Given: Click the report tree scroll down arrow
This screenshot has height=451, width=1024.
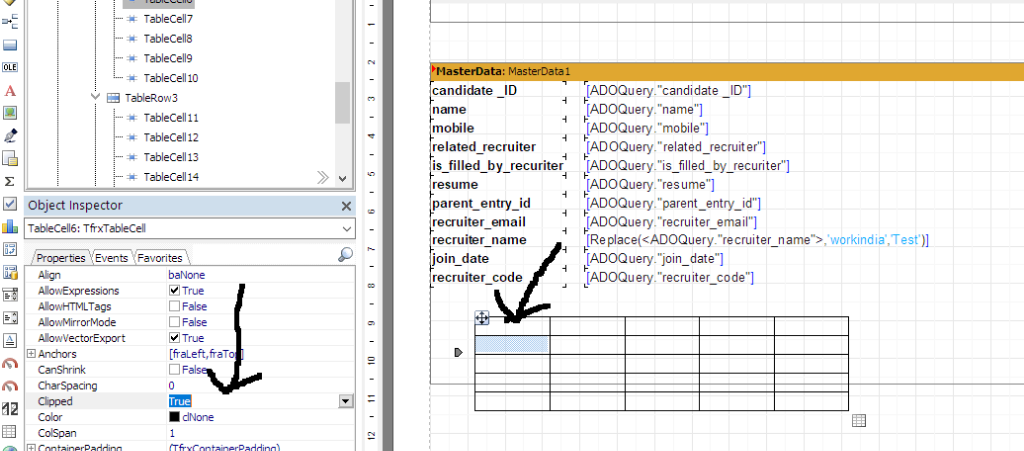Looking at the screenshot, I should tap(343, 178).
